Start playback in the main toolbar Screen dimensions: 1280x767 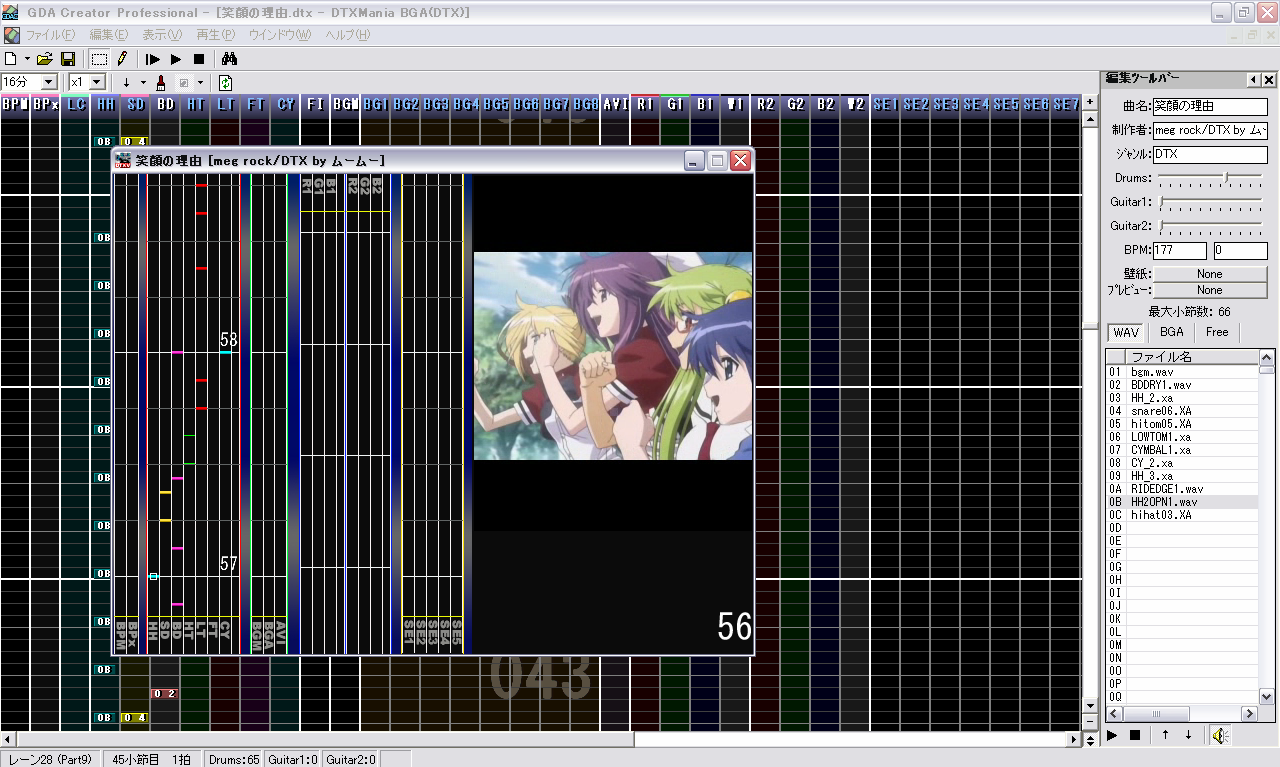(176, 60)
